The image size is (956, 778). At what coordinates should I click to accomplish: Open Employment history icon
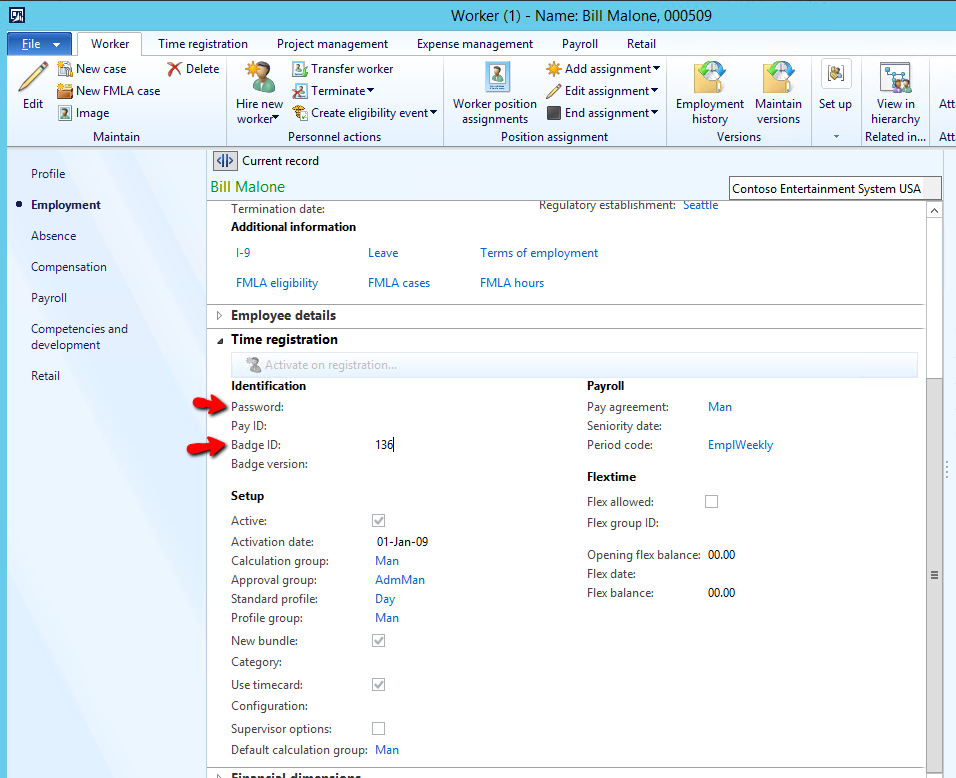pyautogui.click(x=710, y=78)
